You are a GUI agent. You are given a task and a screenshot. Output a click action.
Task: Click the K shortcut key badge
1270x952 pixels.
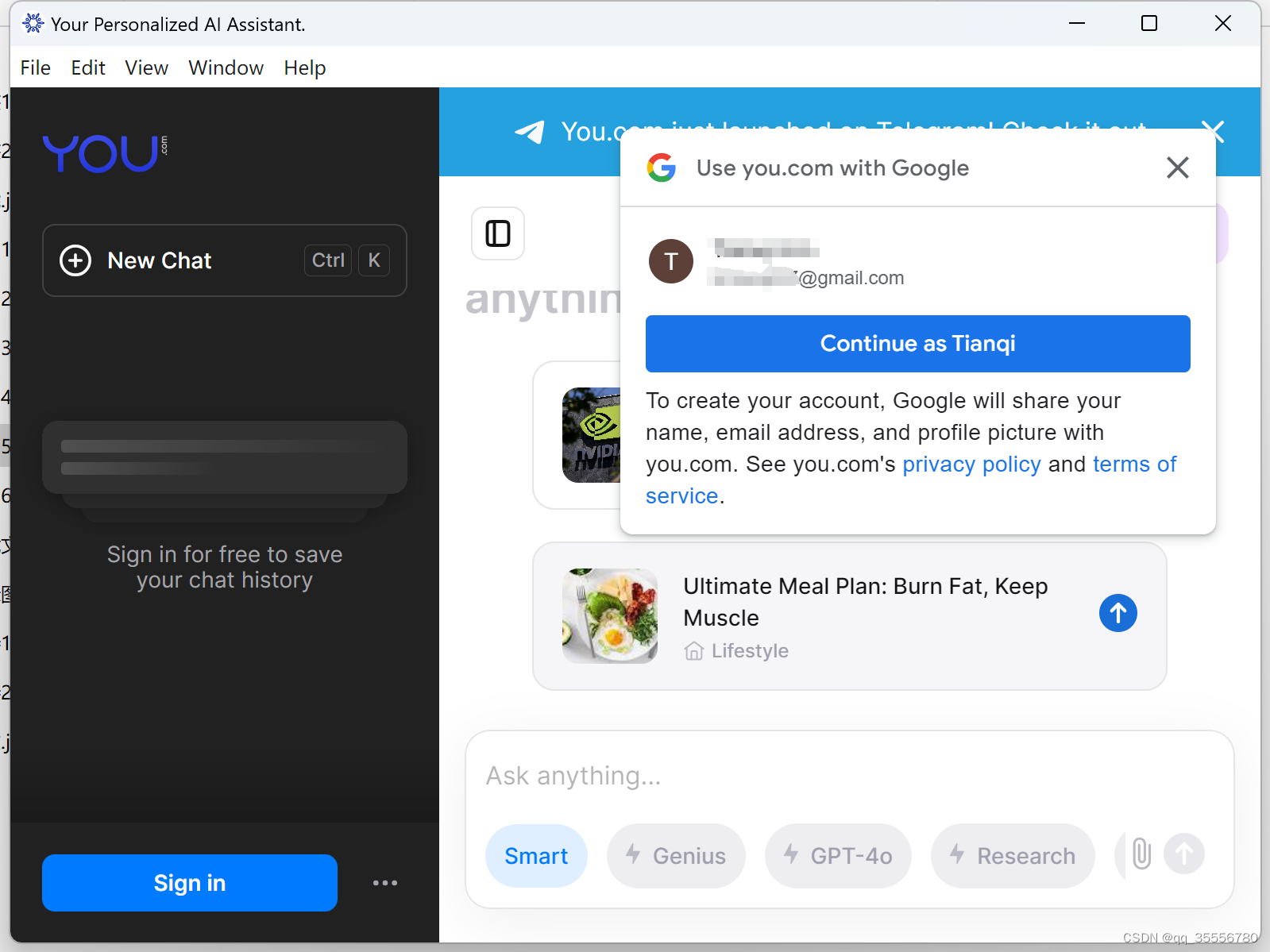pos(374,260)
